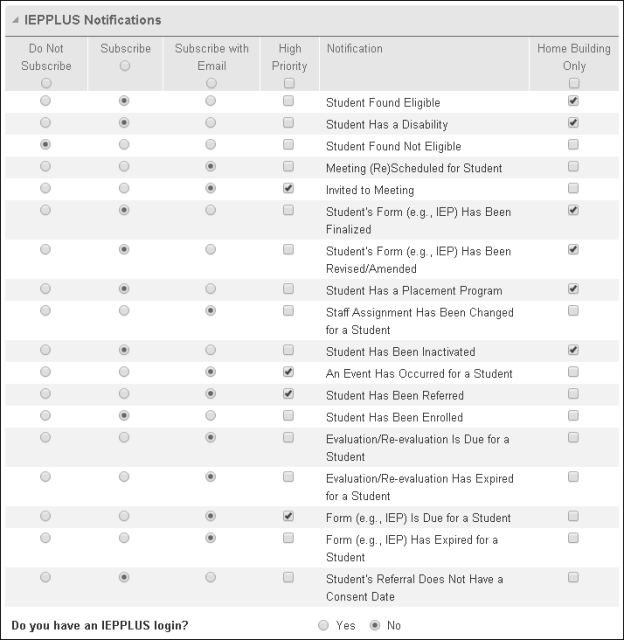
Task: Uncheck High Priority for Form Is Due for a Student
Action: 289,517
